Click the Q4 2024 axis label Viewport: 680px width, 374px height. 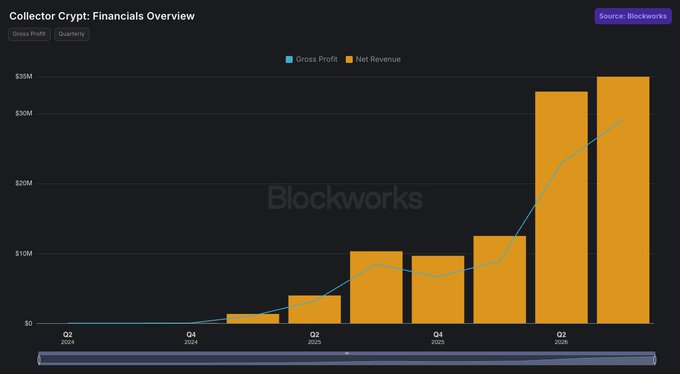coord(191,338)
